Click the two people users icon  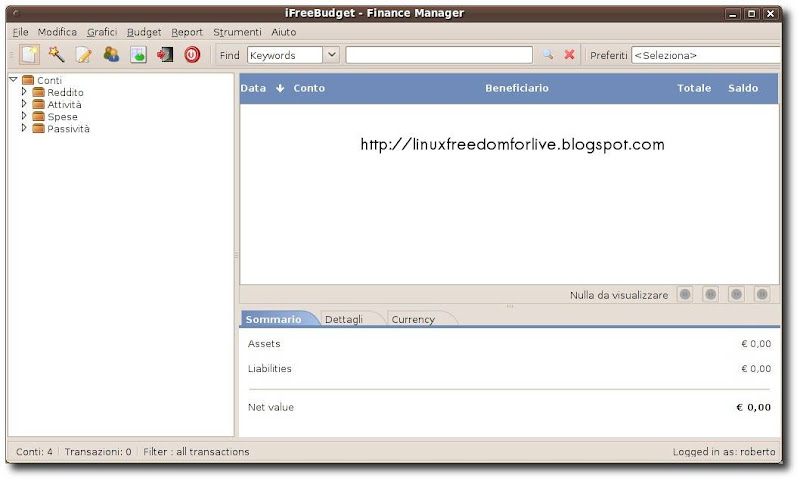(x=111, y=55)
